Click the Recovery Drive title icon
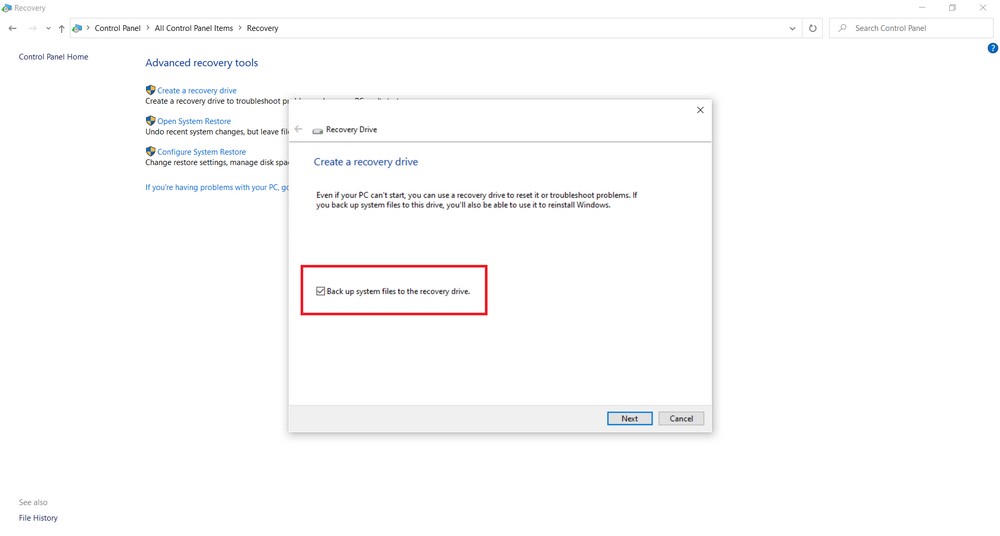Viewport: 1000px width, 536px height. (318, 130)
